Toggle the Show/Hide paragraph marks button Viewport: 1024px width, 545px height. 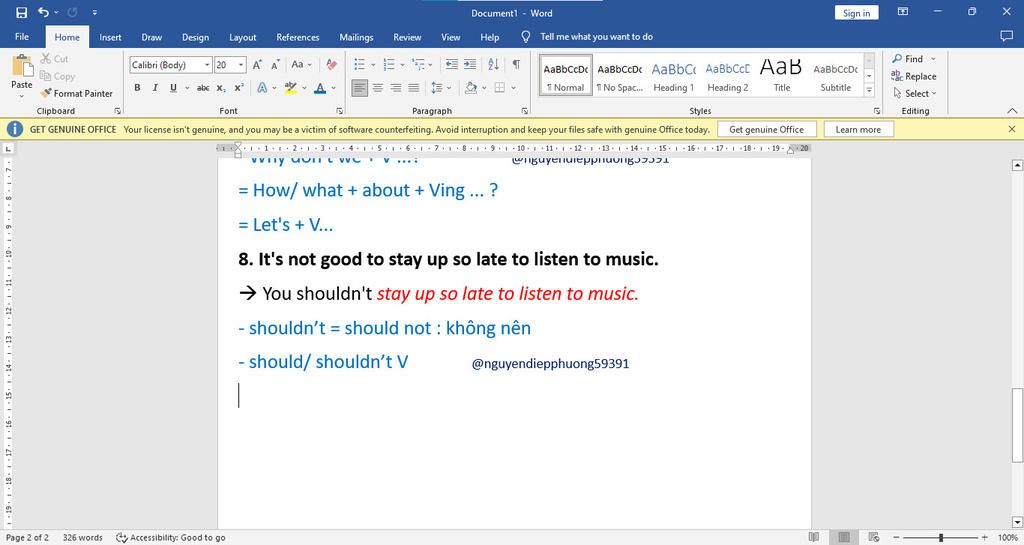click(x=516, y=65)
